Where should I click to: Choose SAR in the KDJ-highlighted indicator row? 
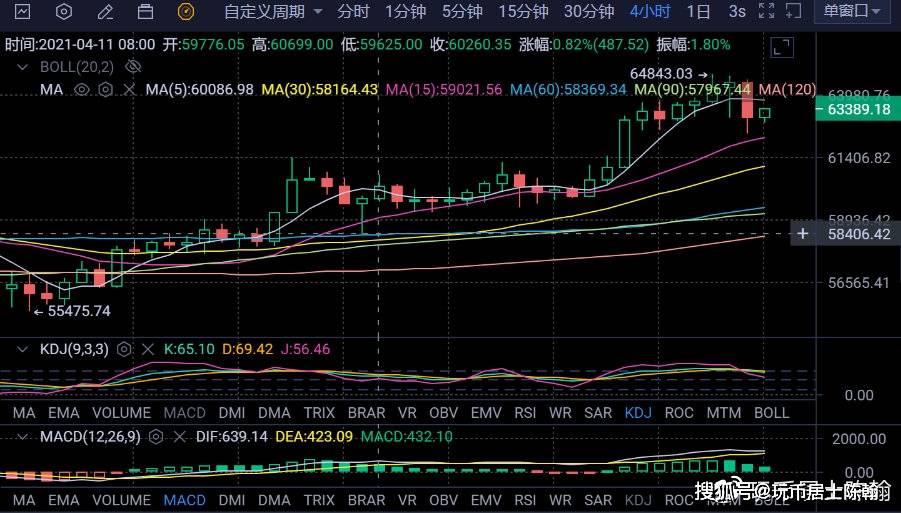(598, 413)
